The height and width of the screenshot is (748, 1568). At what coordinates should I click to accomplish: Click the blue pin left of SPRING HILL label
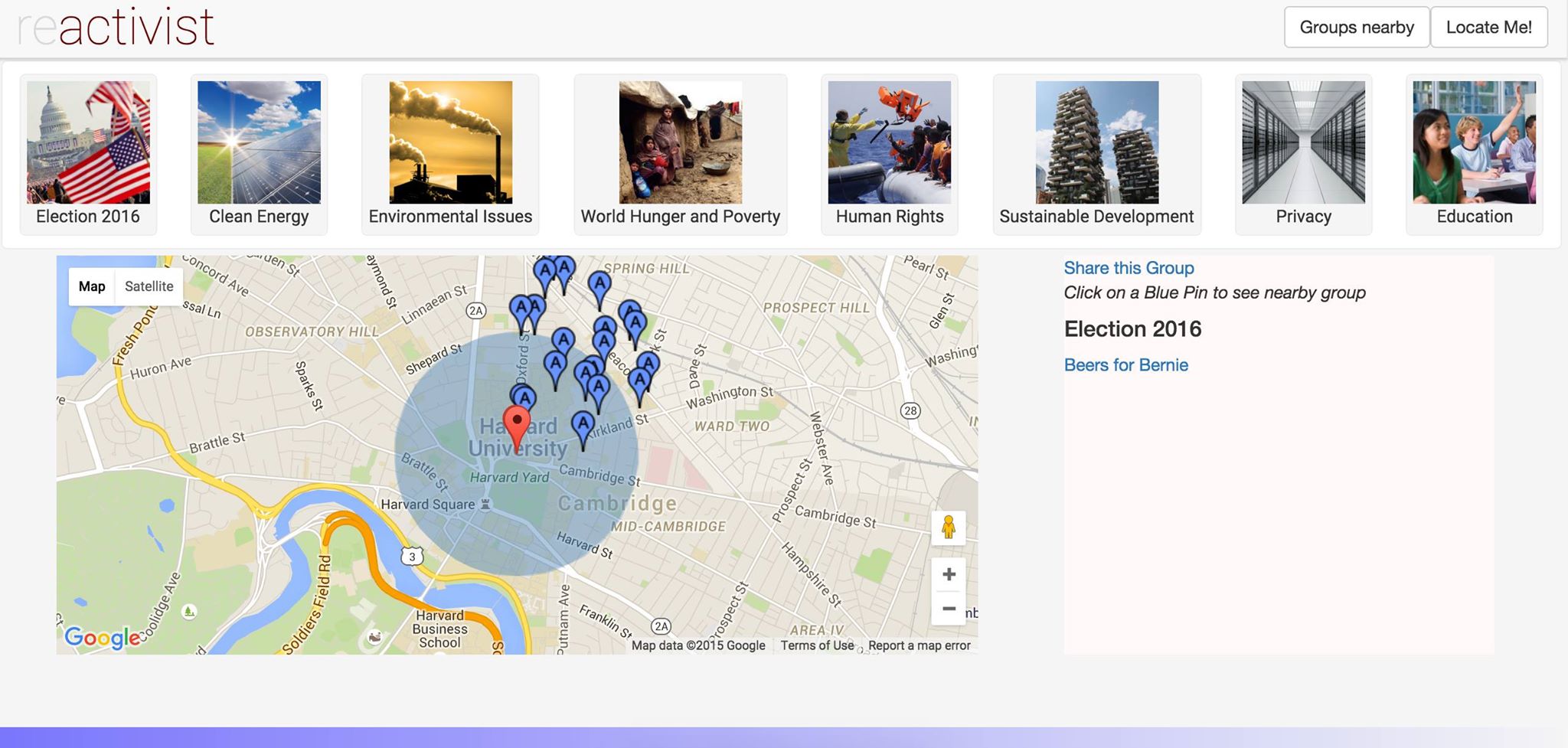[x=599, y=289]
